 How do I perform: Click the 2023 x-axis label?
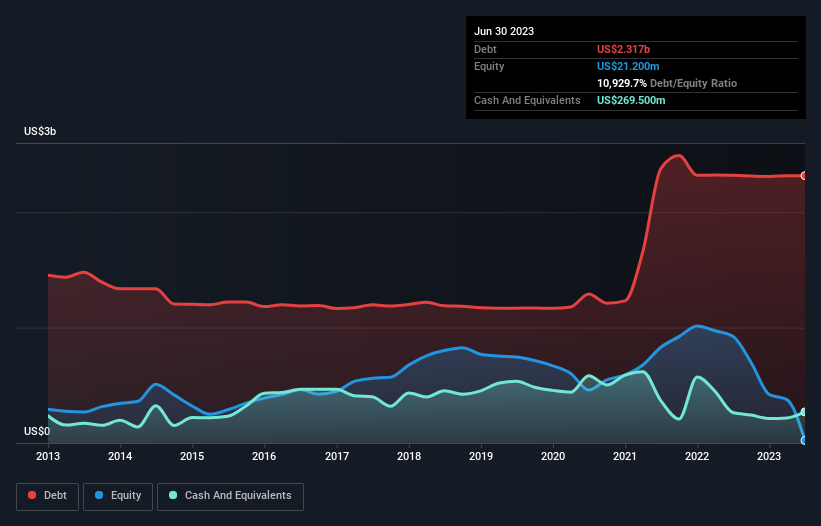point(769,456)
